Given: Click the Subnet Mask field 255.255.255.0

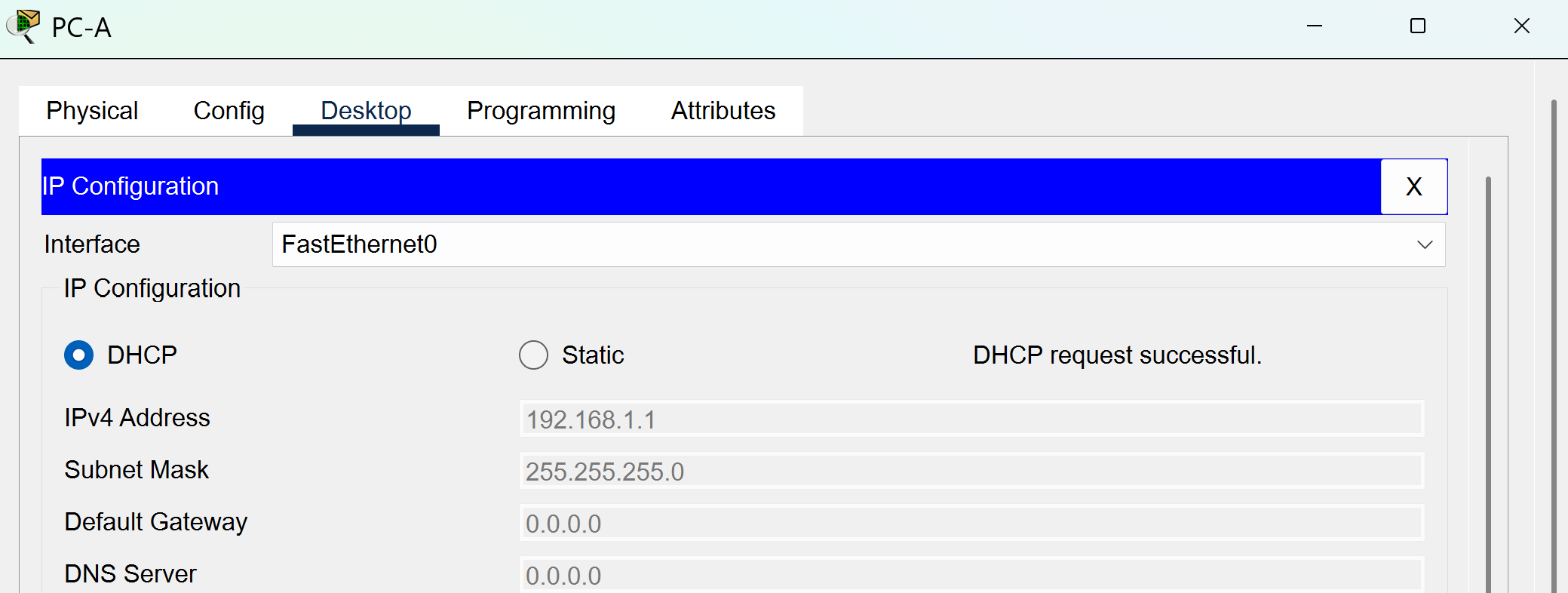Looking at the screenshot, I should [x=971, y=471].
